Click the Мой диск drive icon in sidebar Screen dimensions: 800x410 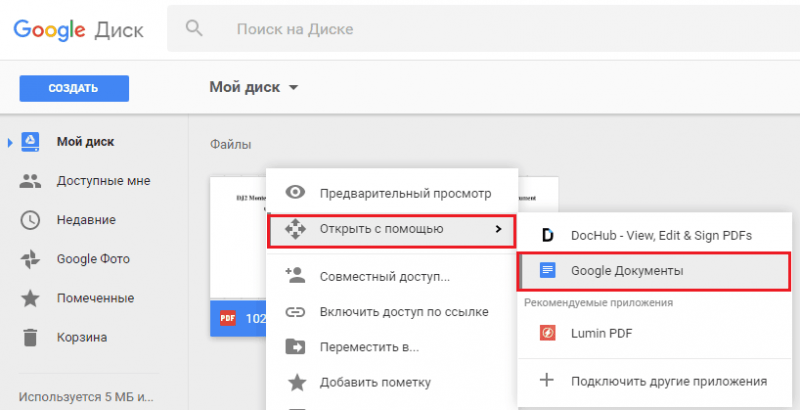30,142
